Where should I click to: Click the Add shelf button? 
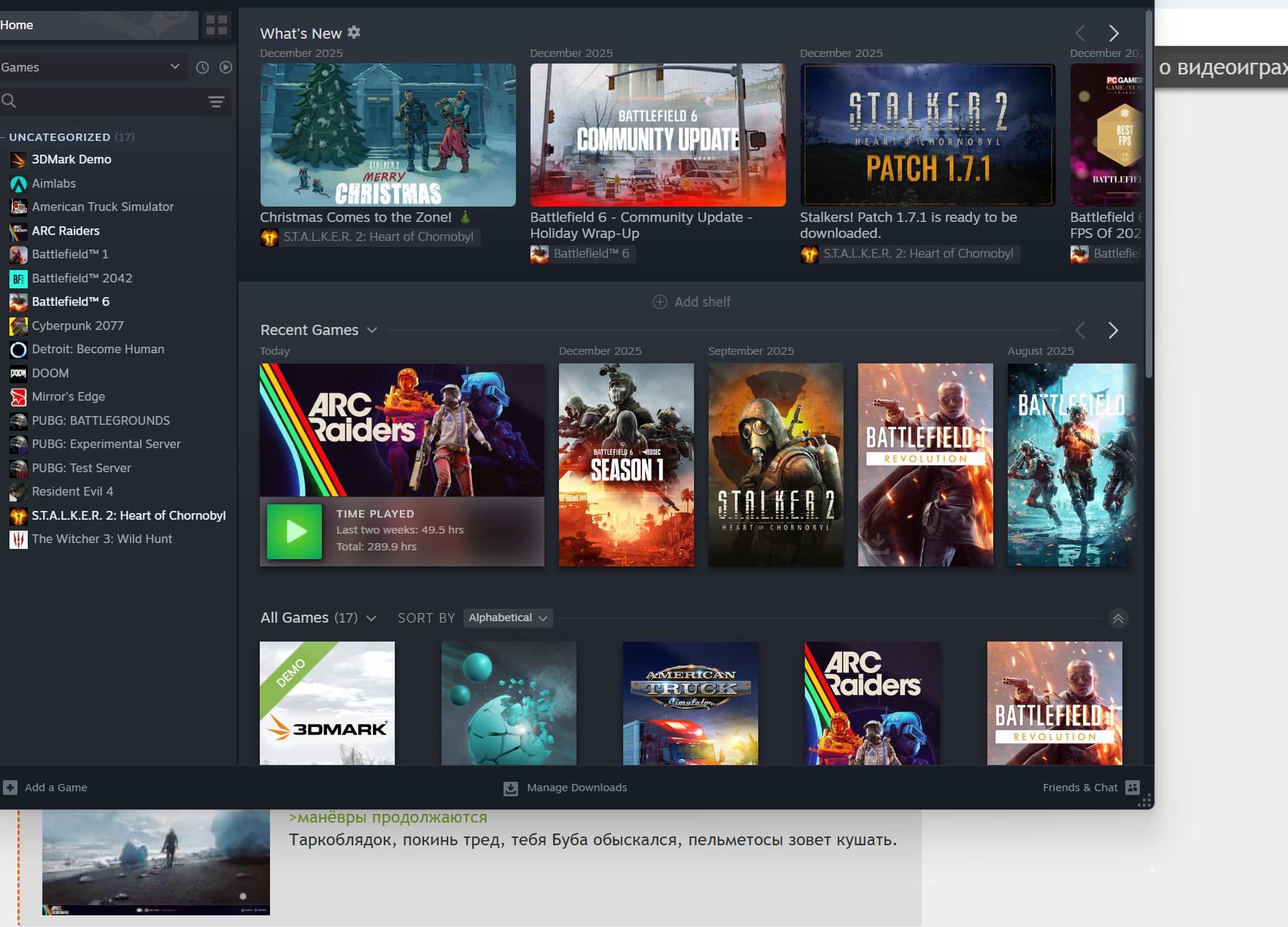tap(692, 302)
